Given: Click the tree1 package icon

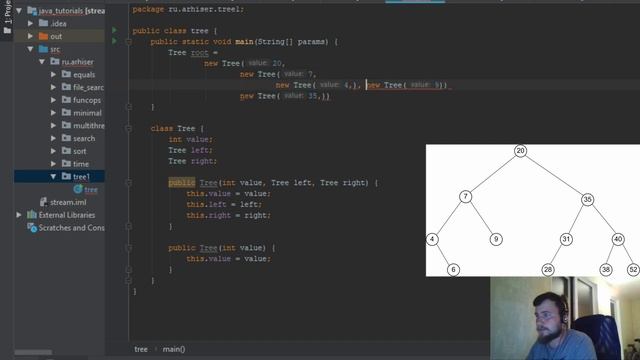Looking at the screenshot, I should [66, 176].
